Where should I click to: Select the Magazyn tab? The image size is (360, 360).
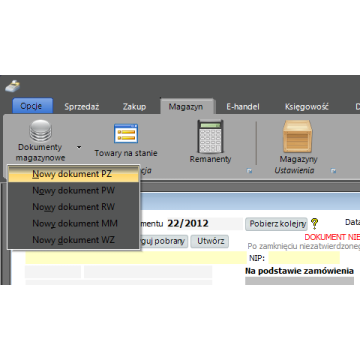tap(186, 107)
